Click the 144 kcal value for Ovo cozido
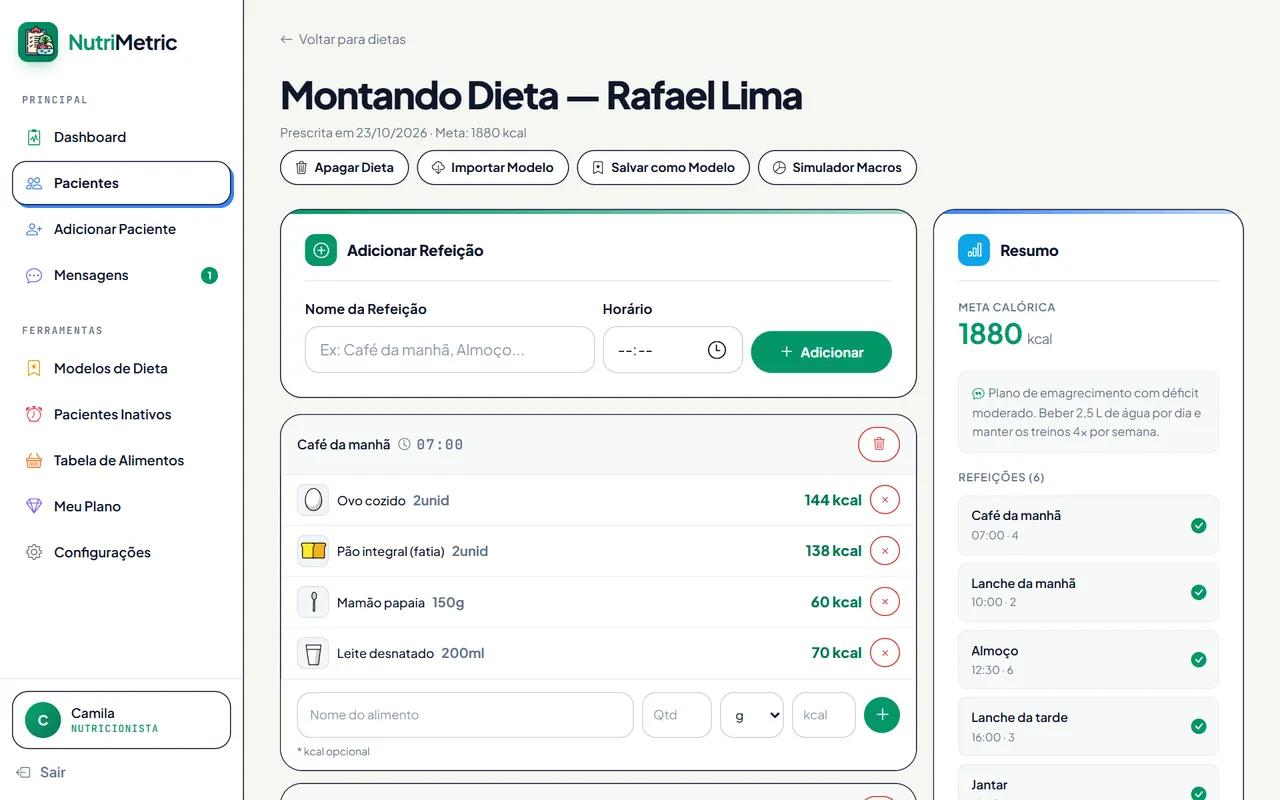 click(833, 500)
